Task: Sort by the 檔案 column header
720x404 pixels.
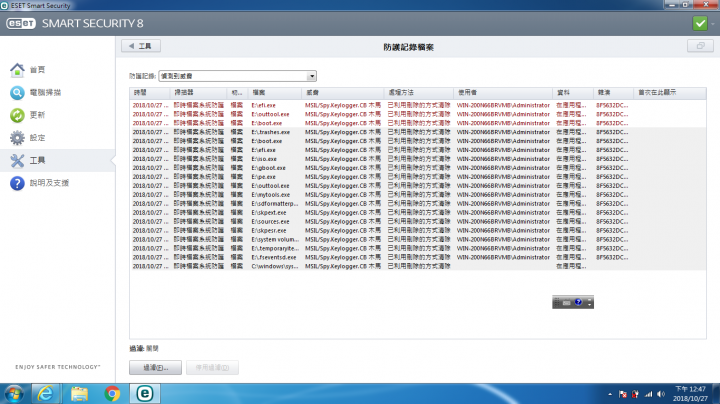Action: 274,93
